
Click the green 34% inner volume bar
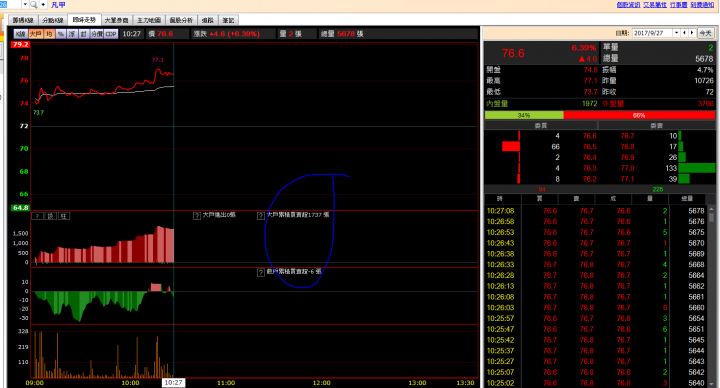524,115
